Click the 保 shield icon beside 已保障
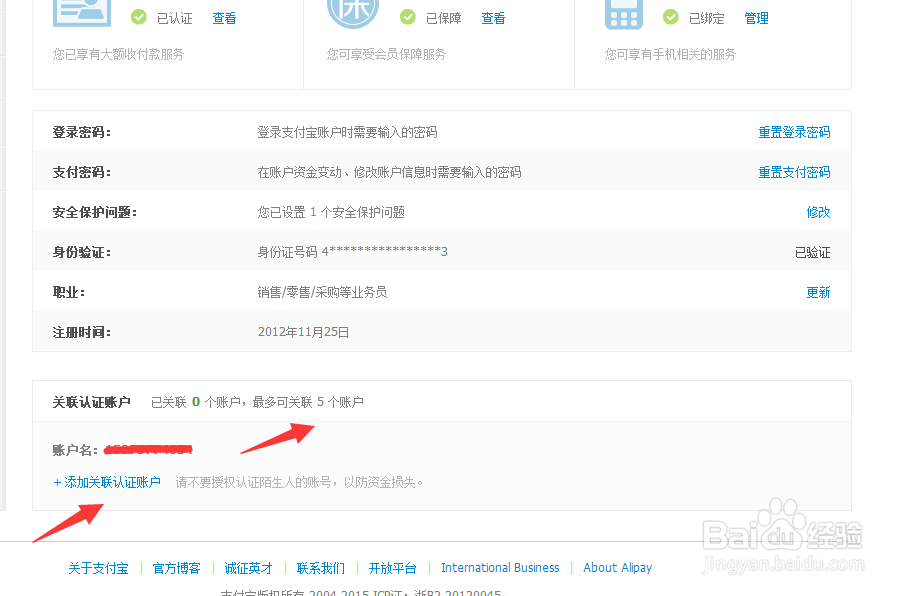The width and height of the screenshot is (916, 596). click(353, 13)
